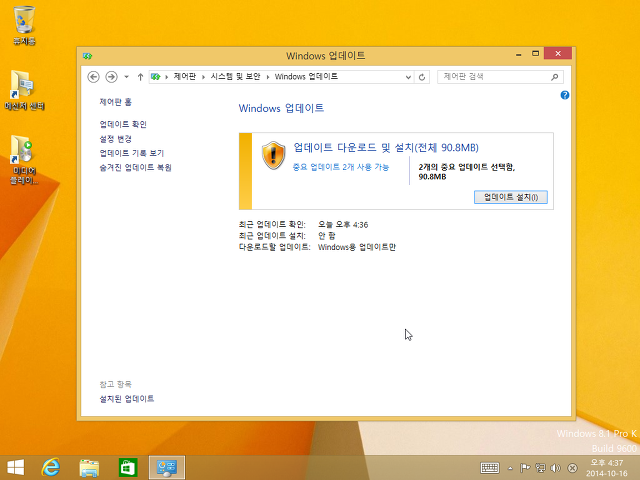This screenshot has height=480, width=640.
Task: Click the 오늘 오후 4:36 value
Action: [343, 224]
